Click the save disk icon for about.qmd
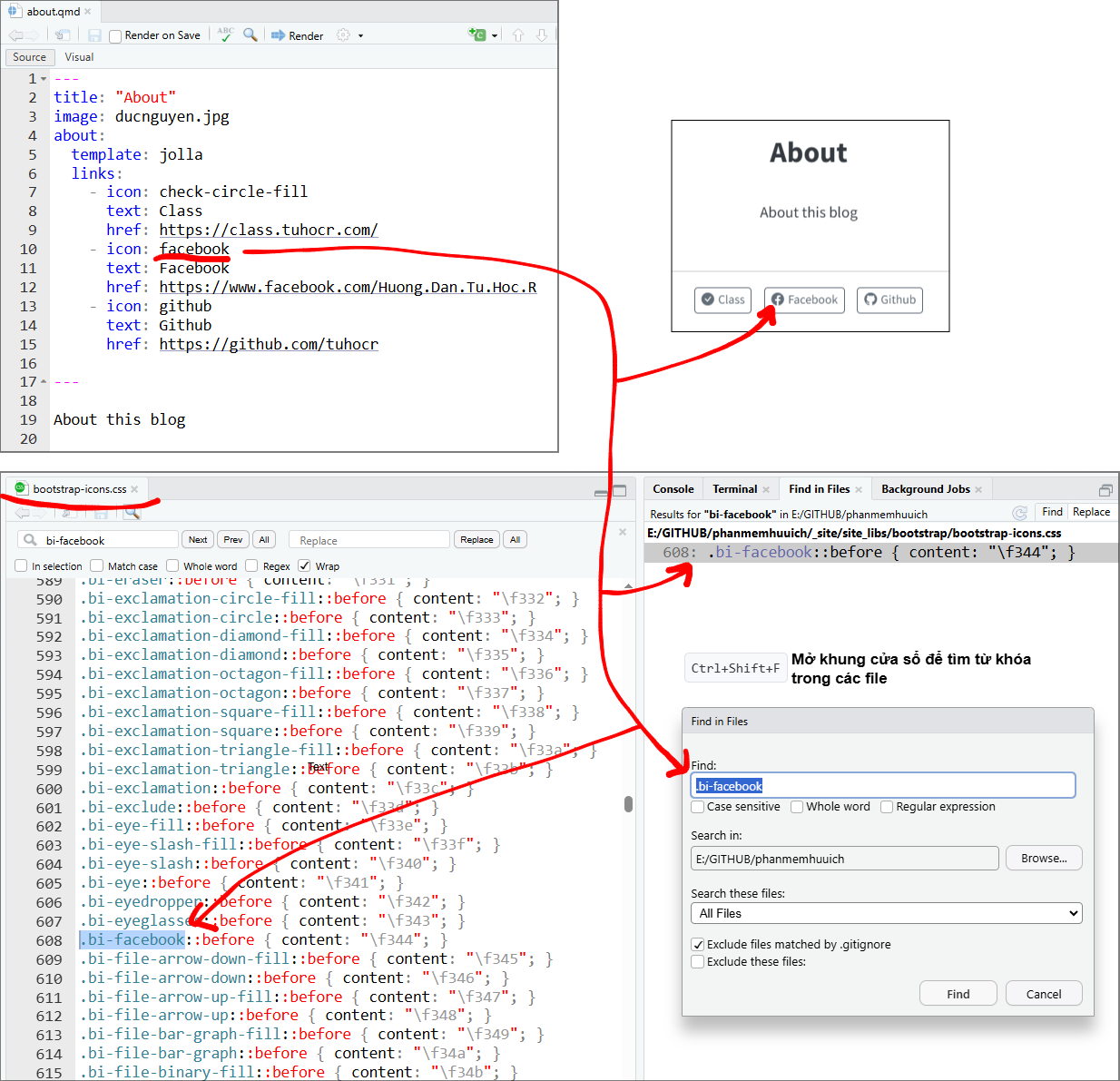Viewport: 1120px width, 1081px height. (x=94, y=35)
